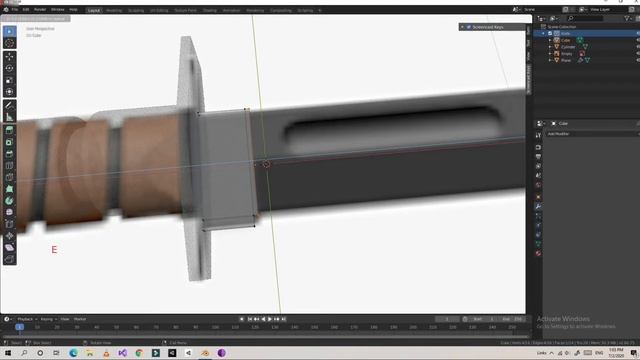This screenshot has width=640, height=360.
Task: Open the Object properties tab
Action: tap(538, 197)
